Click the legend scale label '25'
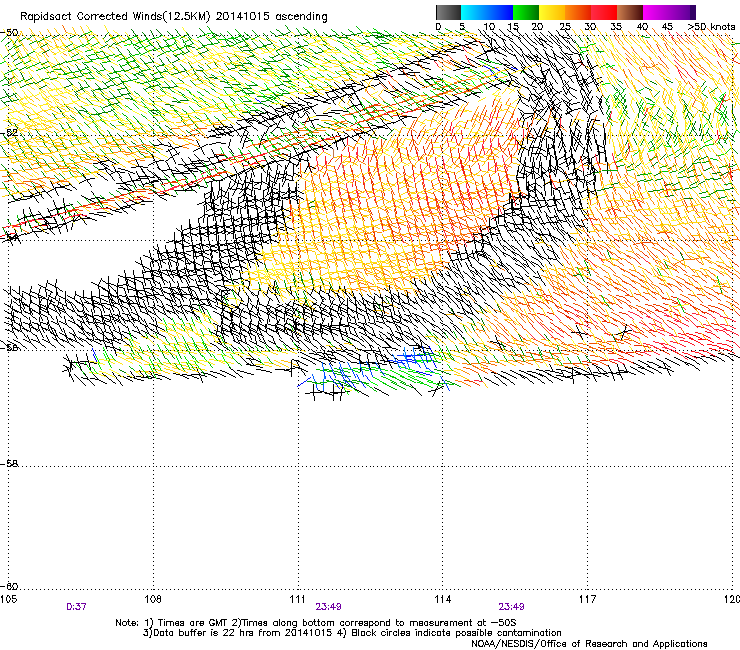 (x=565, y=27)
